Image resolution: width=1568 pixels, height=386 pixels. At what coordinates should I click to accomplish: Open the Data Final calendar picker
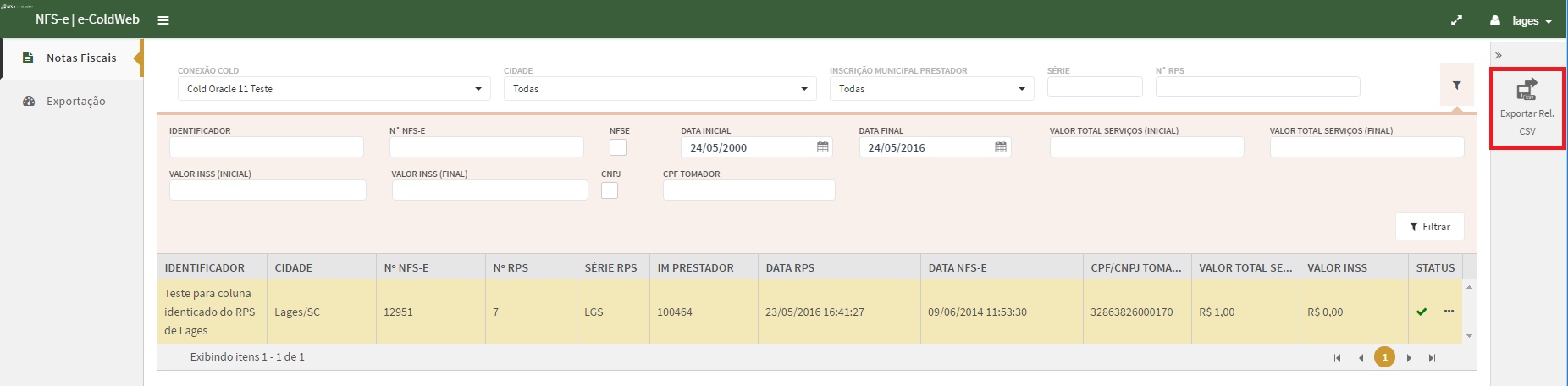(x=1000, y=147)
